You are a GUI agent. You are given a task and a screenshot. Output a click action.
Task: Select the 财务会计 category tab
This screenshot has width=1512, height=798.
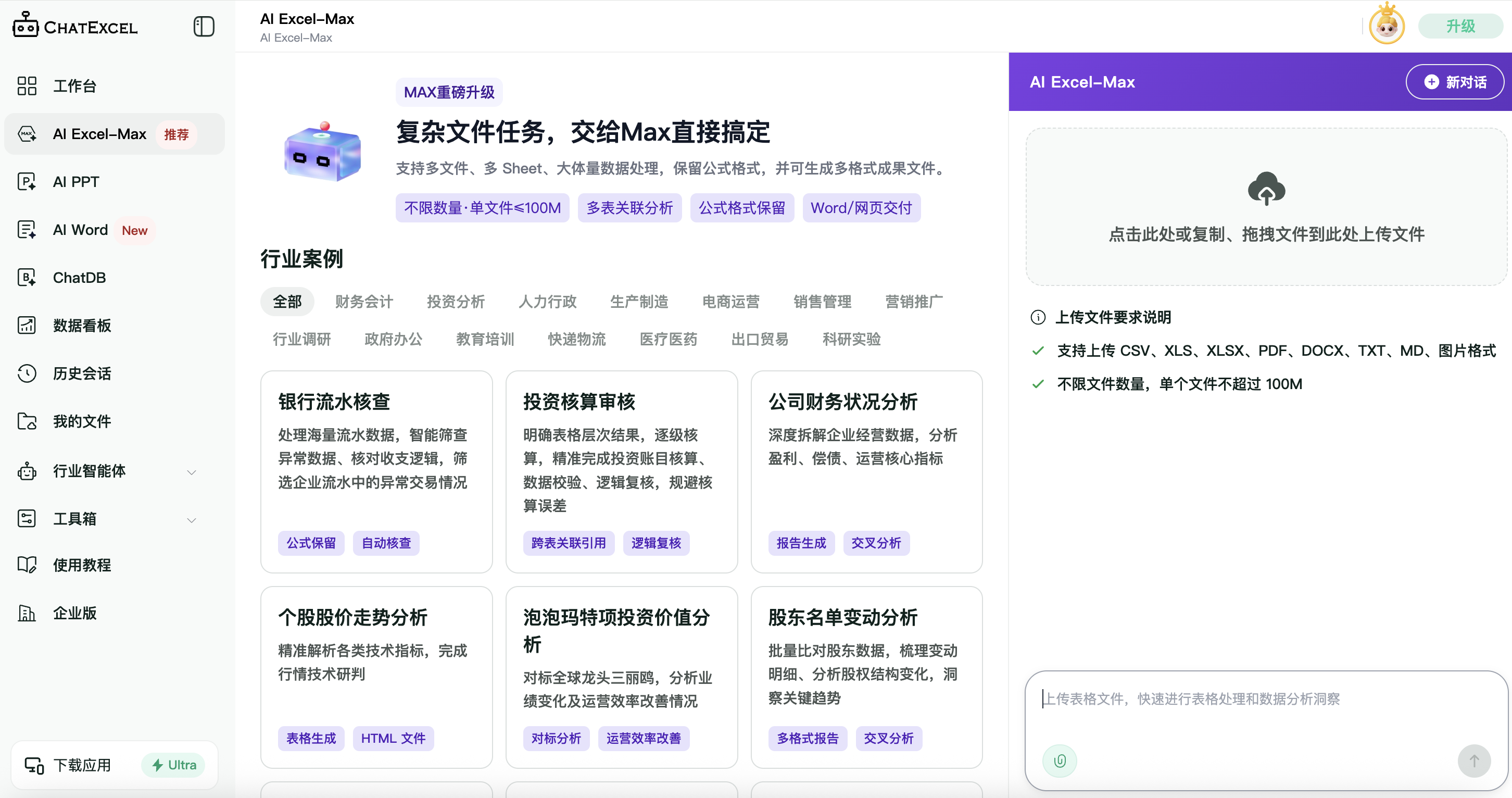364,301
